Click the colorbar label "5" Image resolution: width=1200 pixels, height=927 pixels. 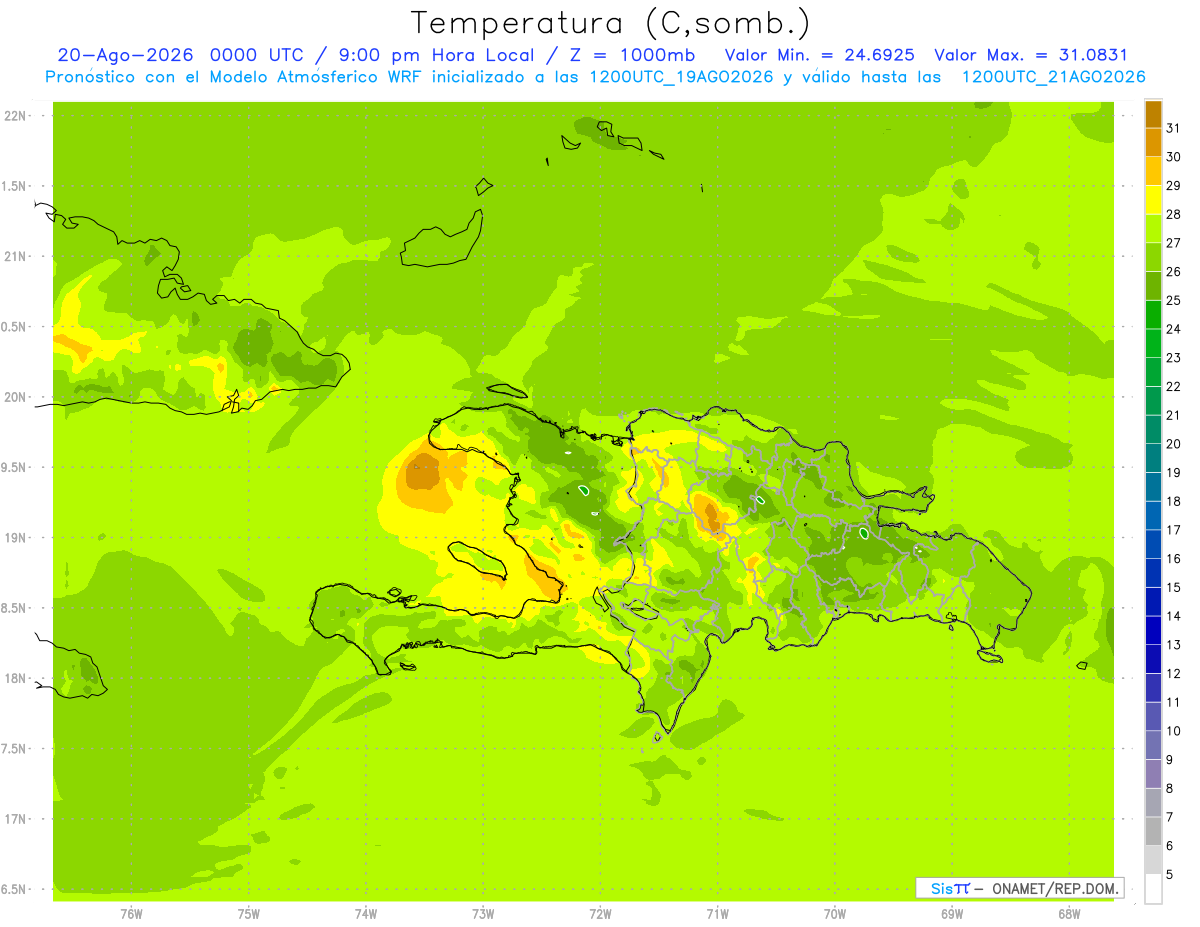(x=1170, y=874)
